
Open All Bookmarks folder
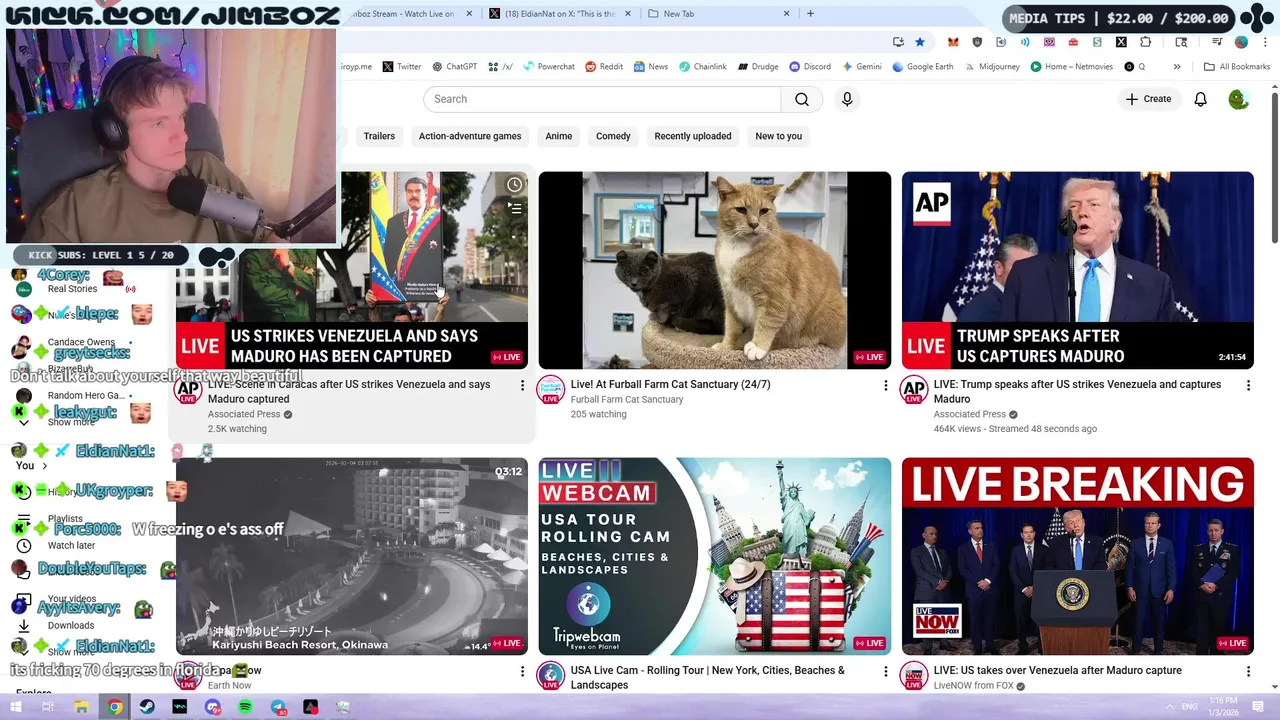pyautogui.click(x=1237, y=67)
